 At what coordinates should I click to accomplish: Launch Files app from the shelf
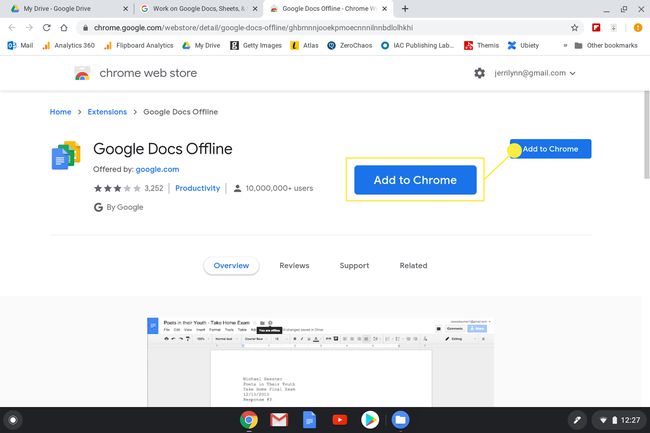[x=400, y=420]
